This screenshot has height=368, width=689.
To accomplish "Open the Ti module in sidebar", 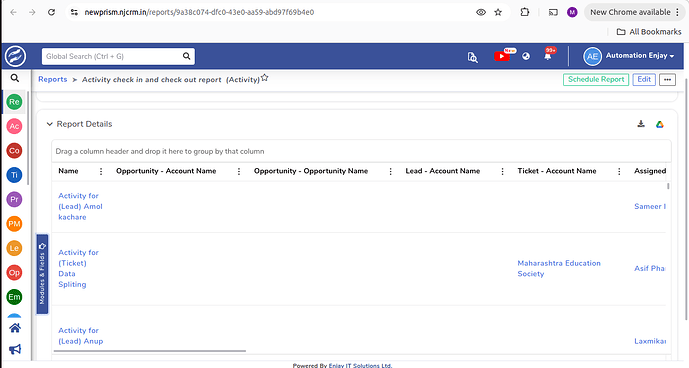I will click(x=14, y=175).
